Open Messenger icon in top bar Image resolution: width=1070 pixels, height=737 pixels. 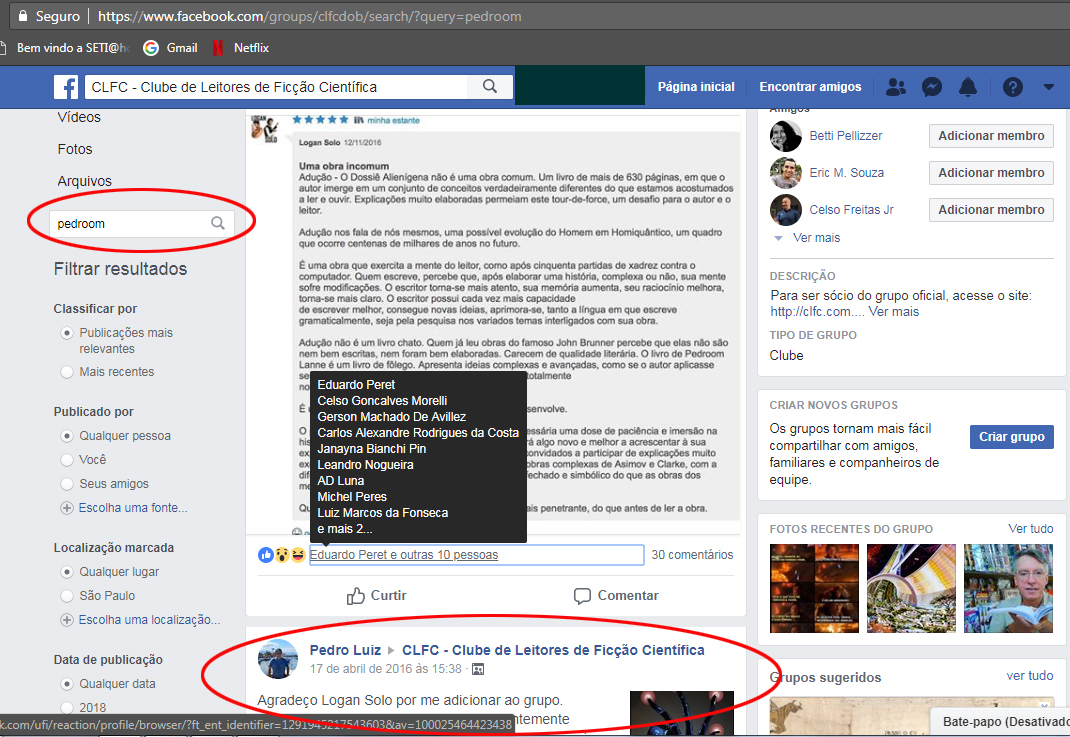click(931, 87)
